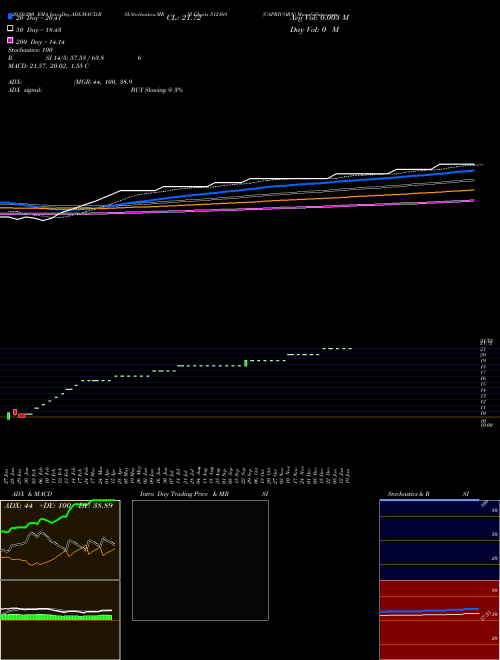Open the empty Intra Day Trading chart panel
500x660 pixels.
click(x=200, y=560)
